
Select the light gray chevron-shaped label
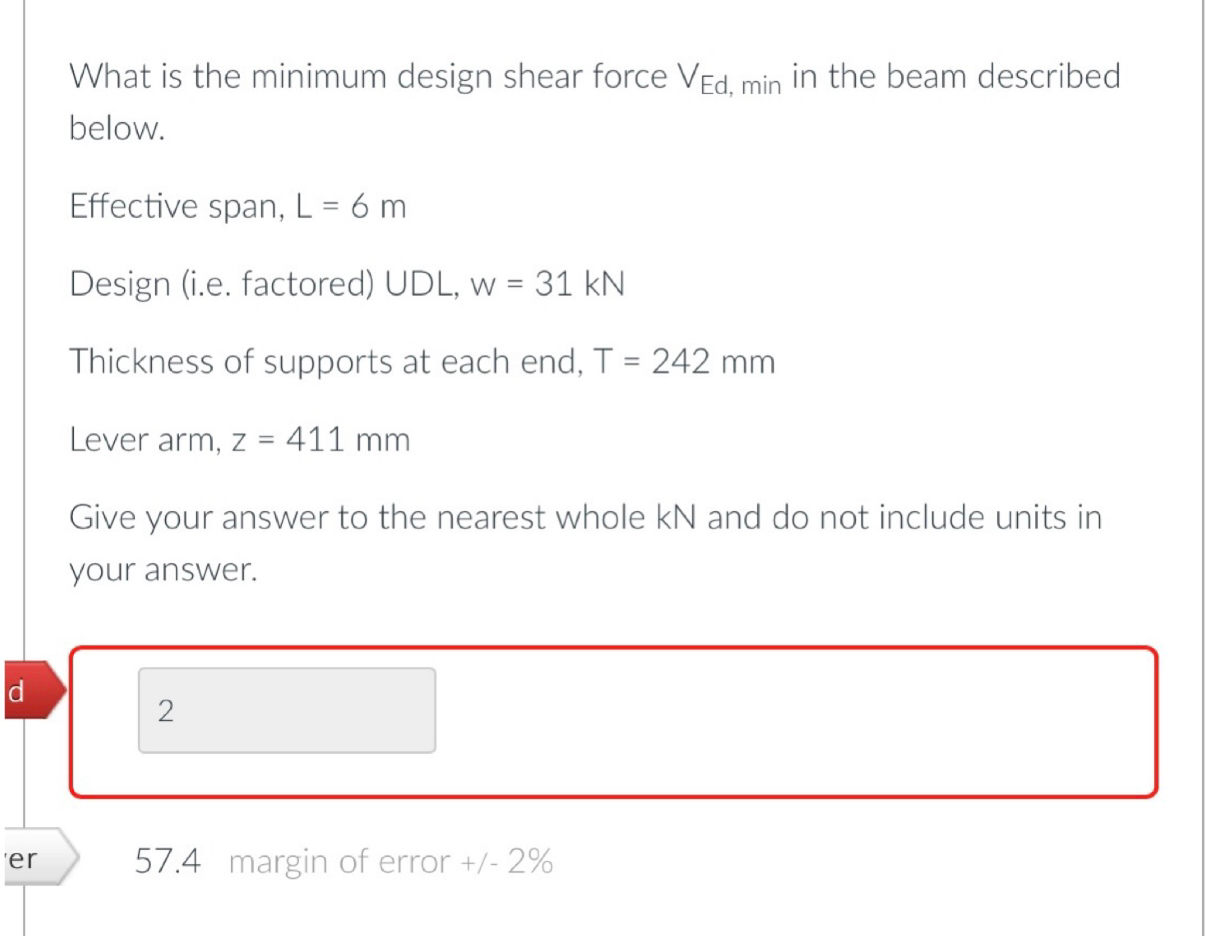coord(35,856)
